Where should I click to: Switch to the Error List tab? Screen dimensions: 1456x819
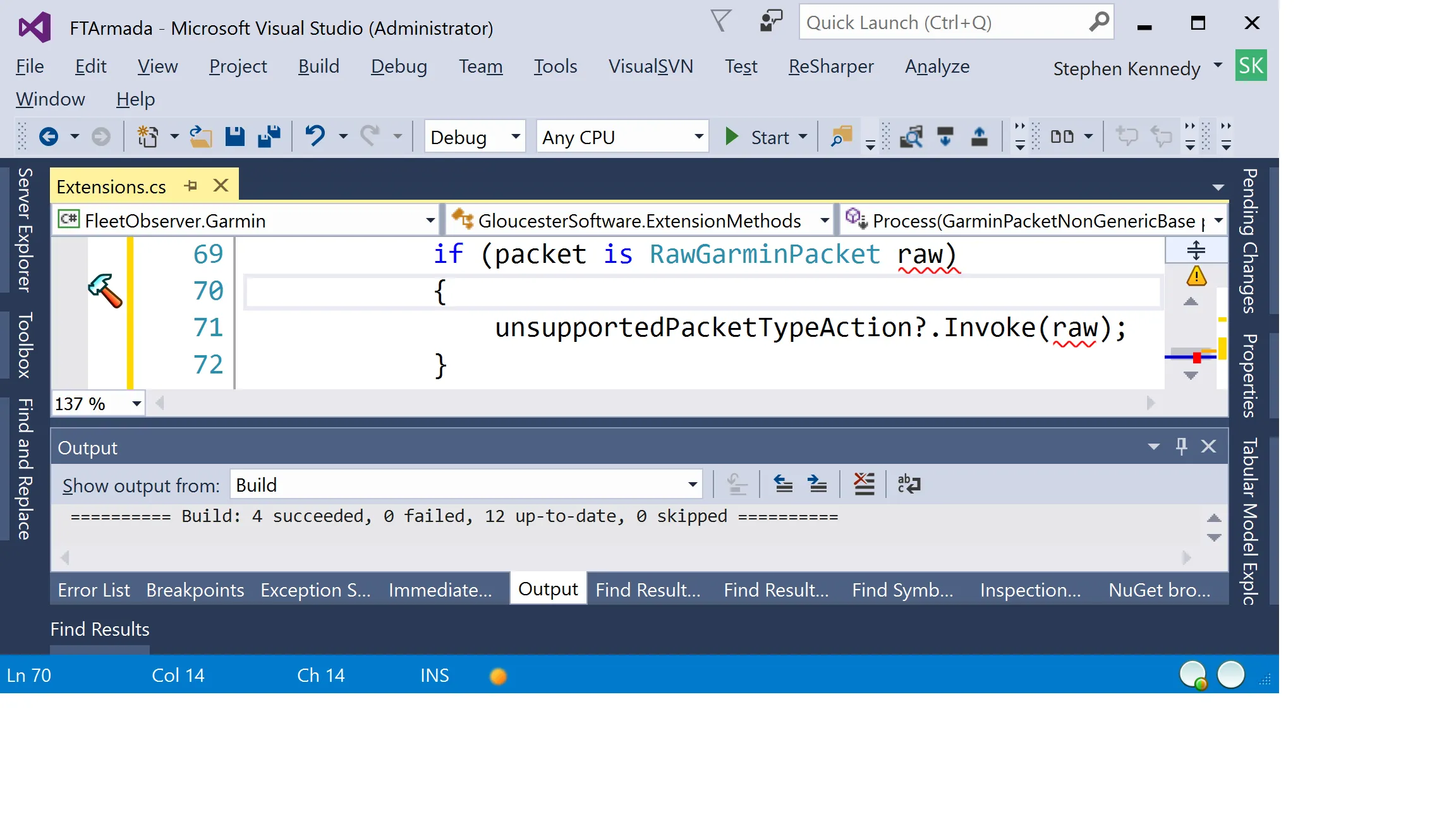click(94, 590)
